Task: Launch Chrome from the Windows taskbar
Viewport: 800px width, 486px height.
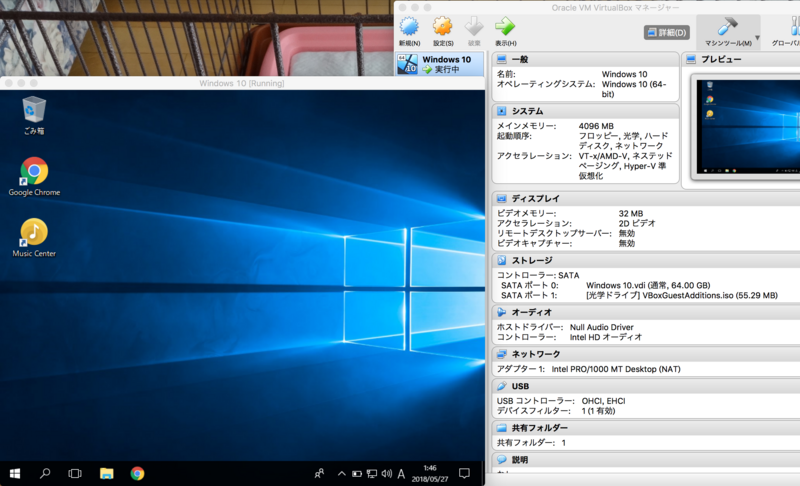Action: pyautogui.click(x=137, y=474)
